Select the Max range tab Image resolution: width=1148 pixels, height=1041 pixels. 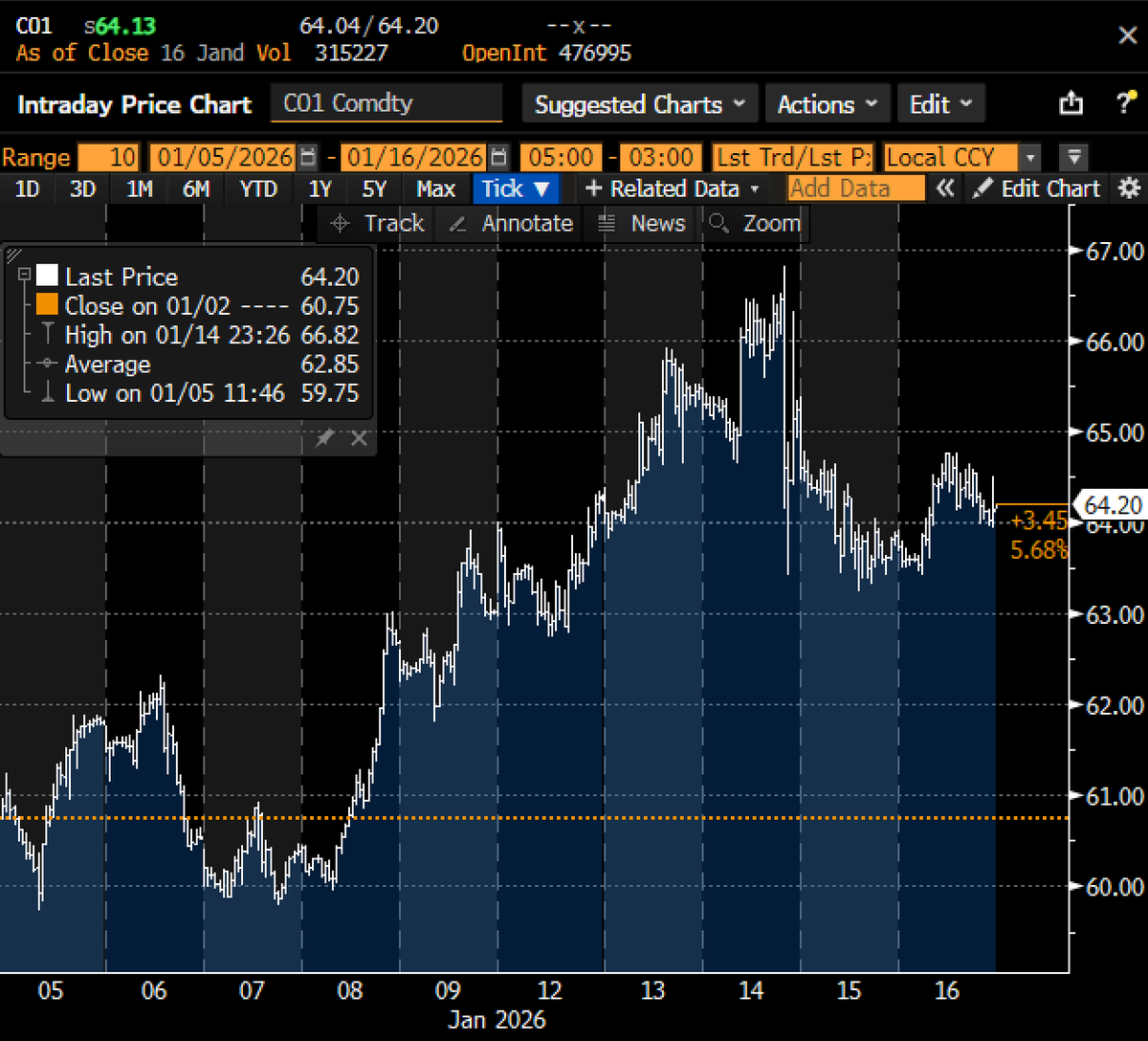(435, 188)
